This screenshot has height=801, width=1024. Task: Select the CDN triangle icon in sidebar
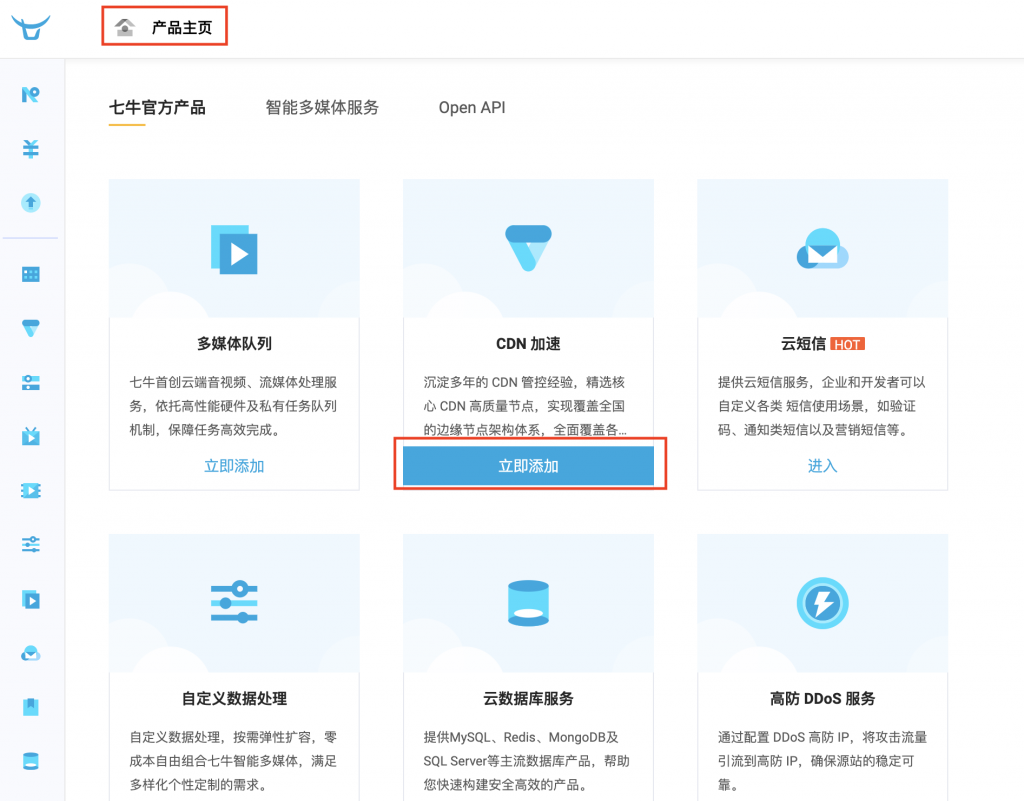coord(31,328)
